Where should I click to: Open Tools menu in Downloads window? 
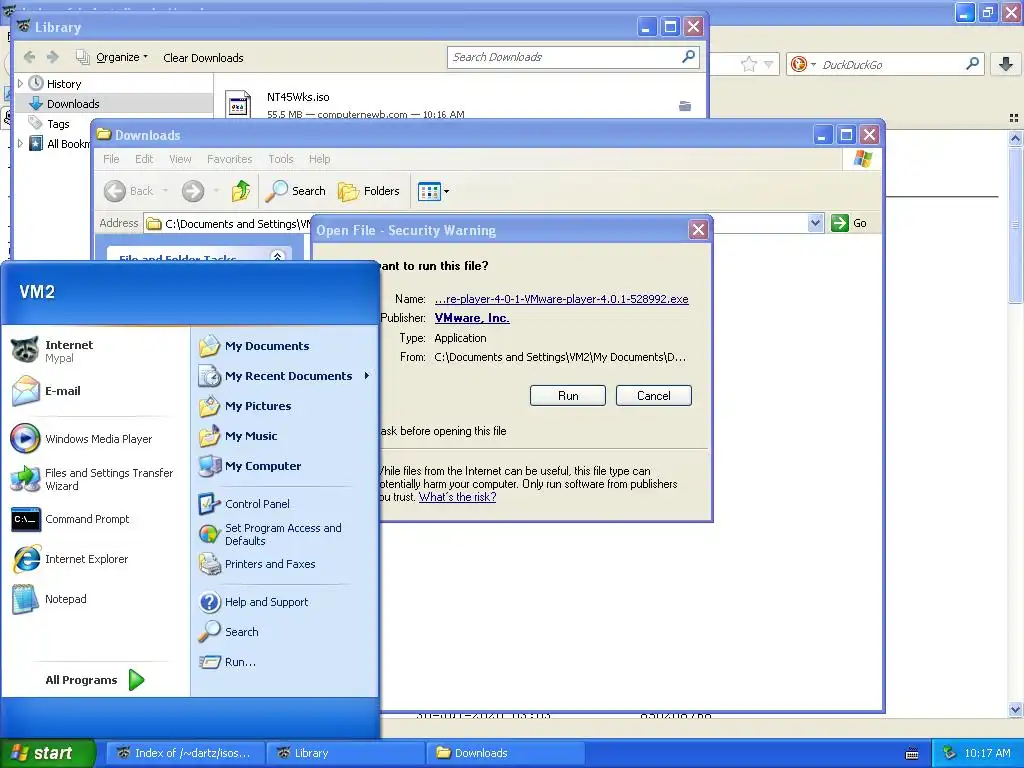(x=281, y=159)
